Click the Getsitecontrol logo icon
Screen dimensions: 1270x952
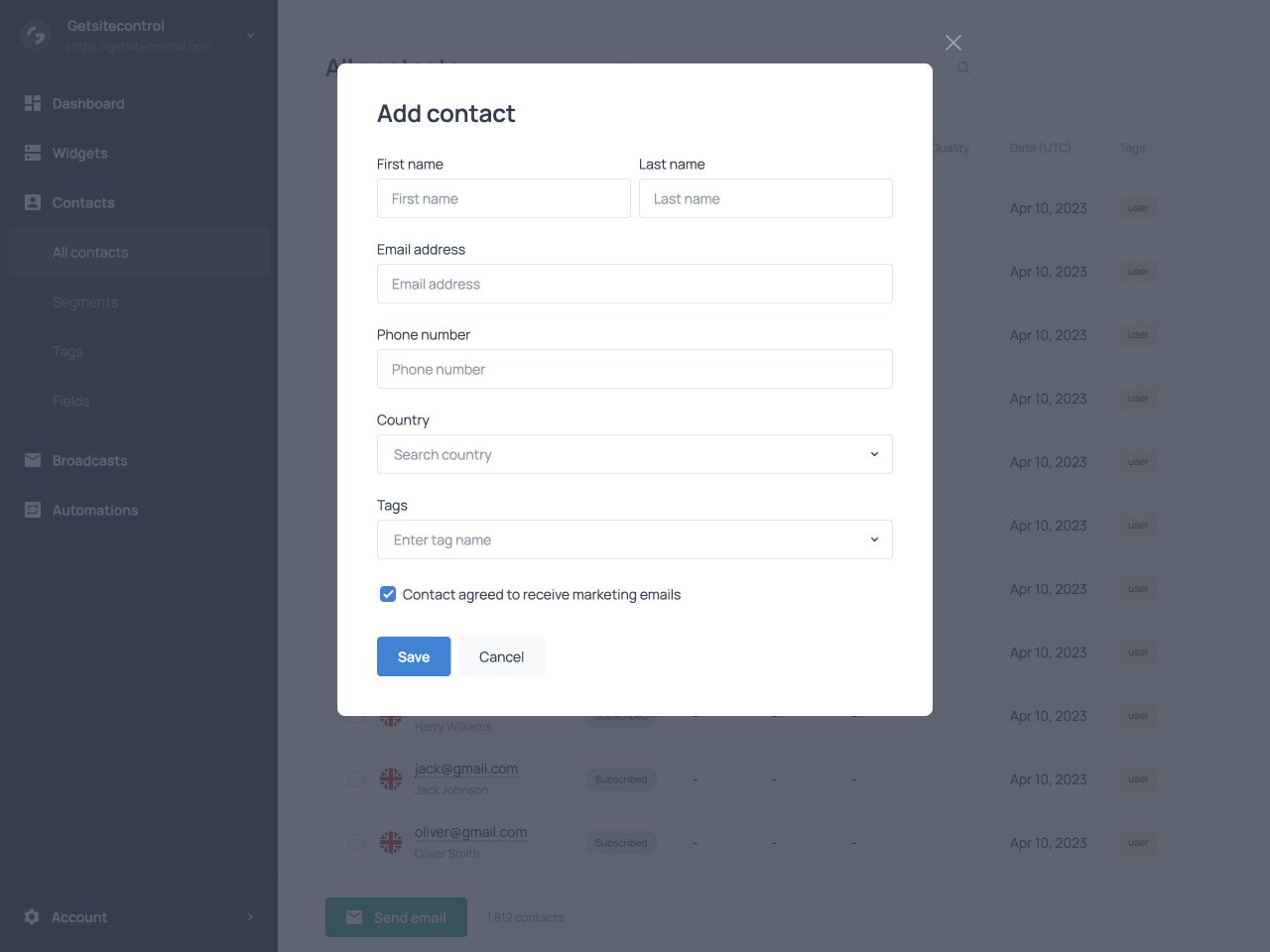point(36,36)
